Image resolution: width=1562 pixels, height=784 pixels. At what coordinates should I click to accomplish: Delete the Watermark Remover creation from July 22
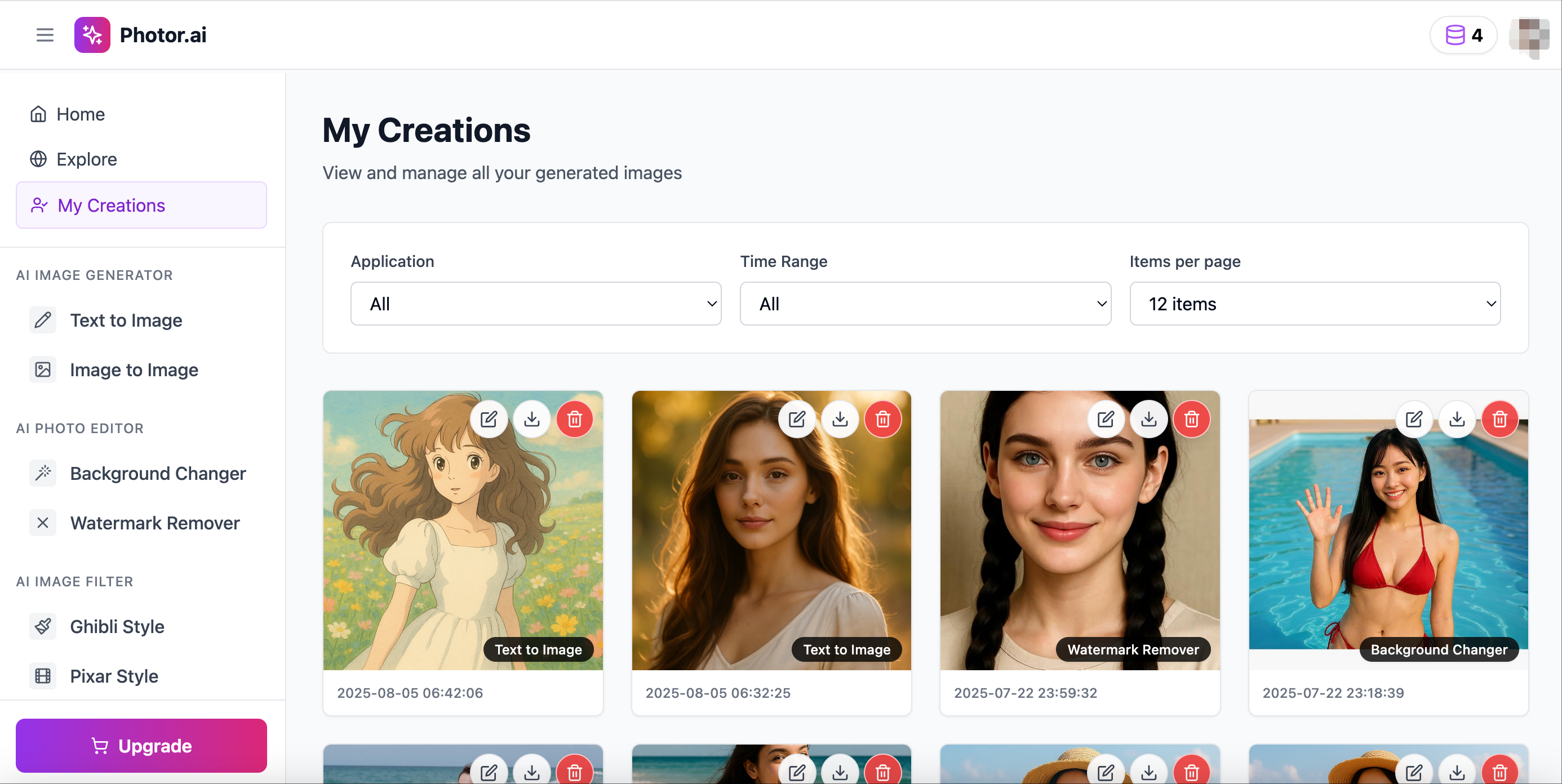(1192, 418)
